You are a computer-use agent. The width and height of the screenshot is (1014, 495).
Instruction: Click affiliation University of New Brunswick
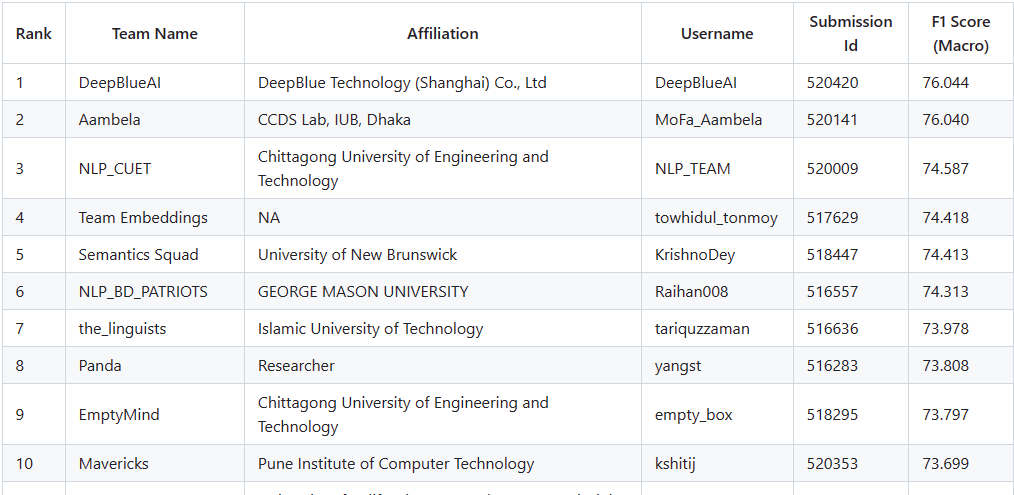coord(357,255)
